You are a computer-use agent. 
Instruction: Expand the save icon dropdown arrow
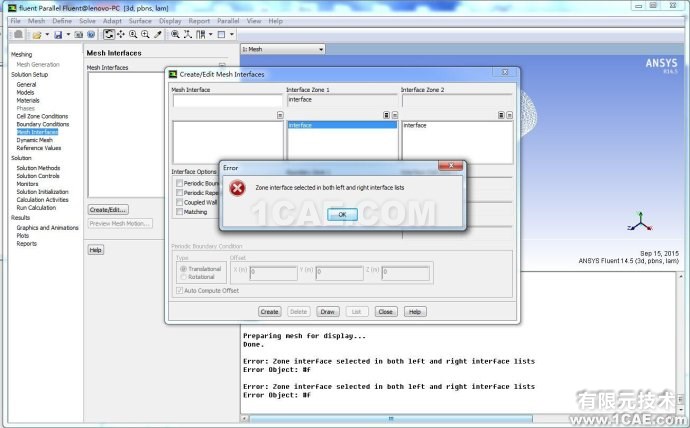click(x=68, y=34)
